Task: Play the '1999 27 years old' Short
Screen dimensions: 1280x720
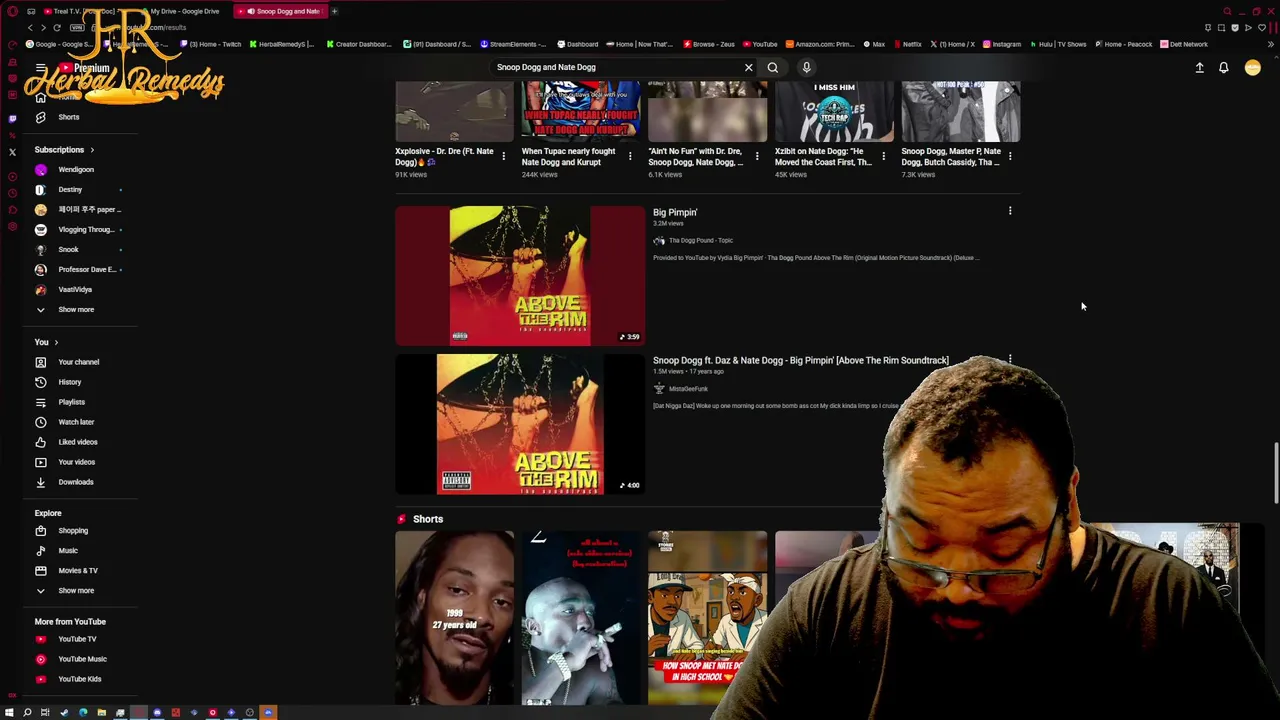Action: 455,618
